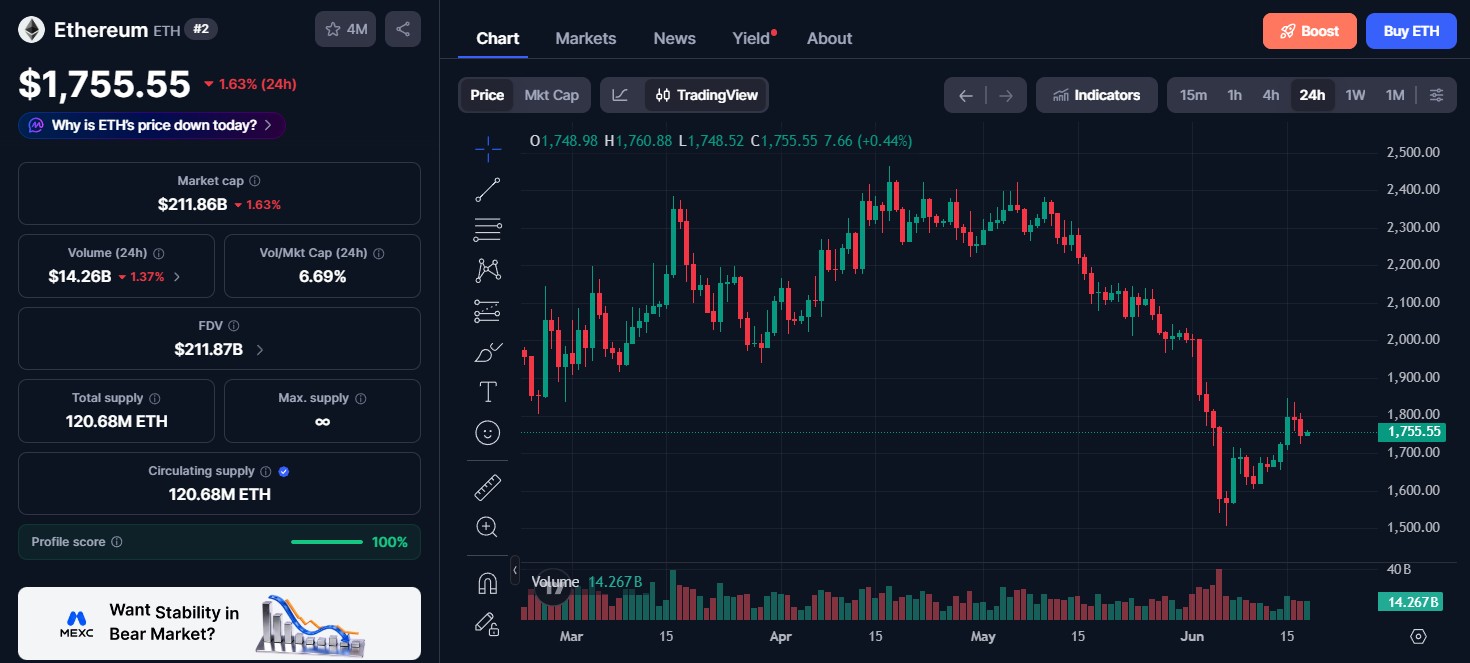Screen dimensions: 1470x663
Task: Click Profile score info icon
Action: [117, 542]
